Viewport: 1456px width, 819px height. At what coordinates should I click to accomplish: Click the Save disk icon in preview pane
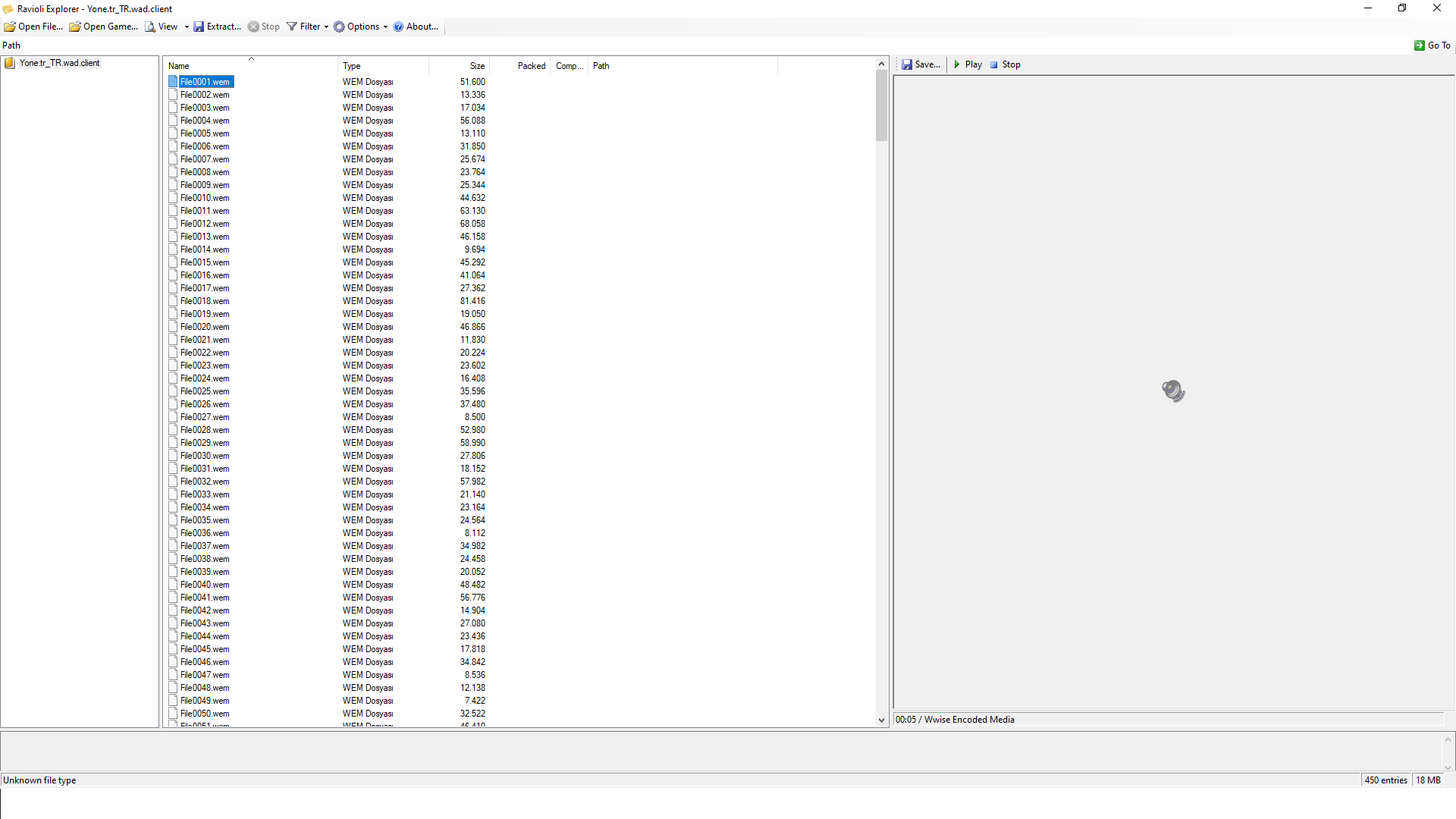click(x=907, y=64)
